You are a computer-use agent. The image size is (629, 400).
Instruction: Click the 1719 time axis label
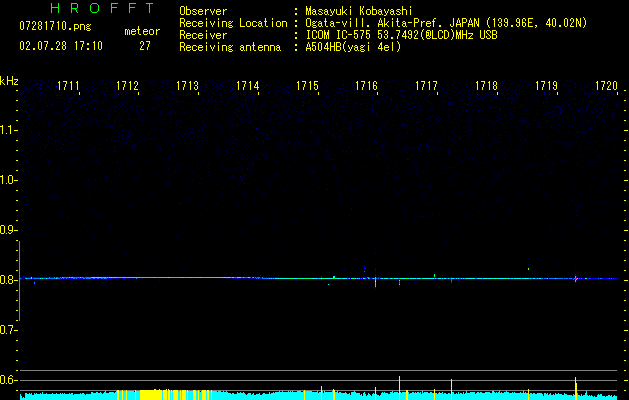[547, 86]
